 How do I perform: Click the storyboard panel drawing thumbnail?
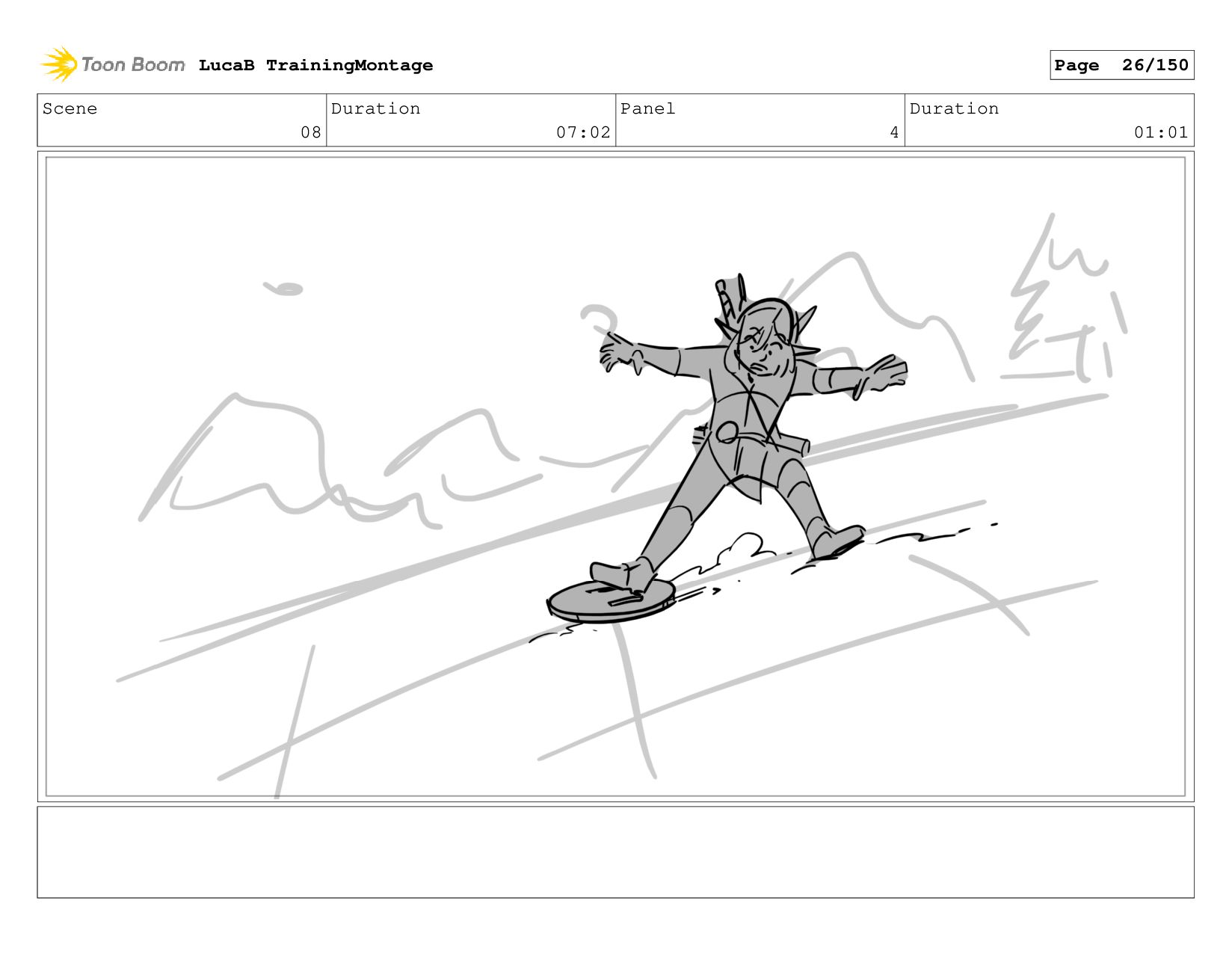[x=615, y=476]
